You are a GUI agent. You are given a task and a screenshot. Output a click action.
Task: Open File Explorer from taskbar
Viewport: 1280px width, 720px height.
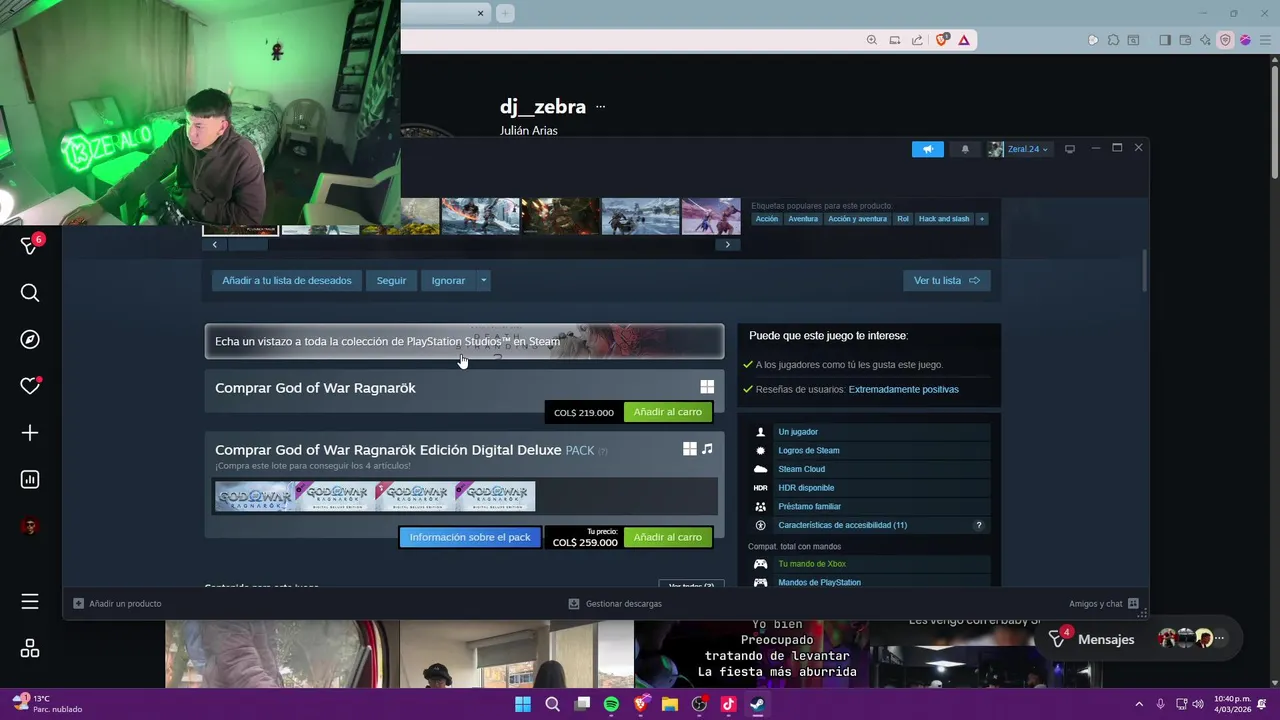669,704
